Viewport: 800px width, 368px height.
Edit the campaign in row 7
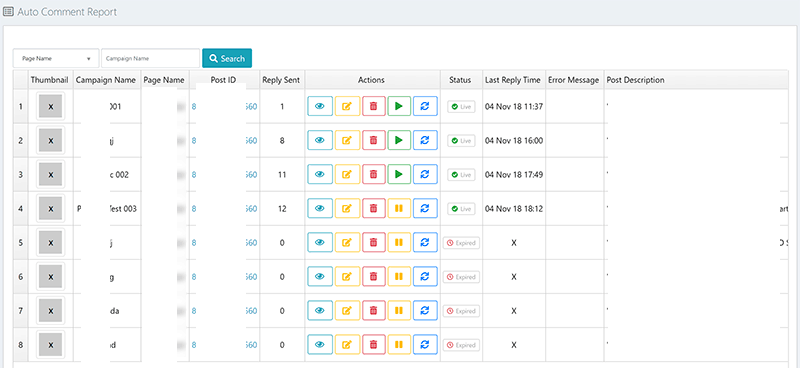(x=347, y=310)
